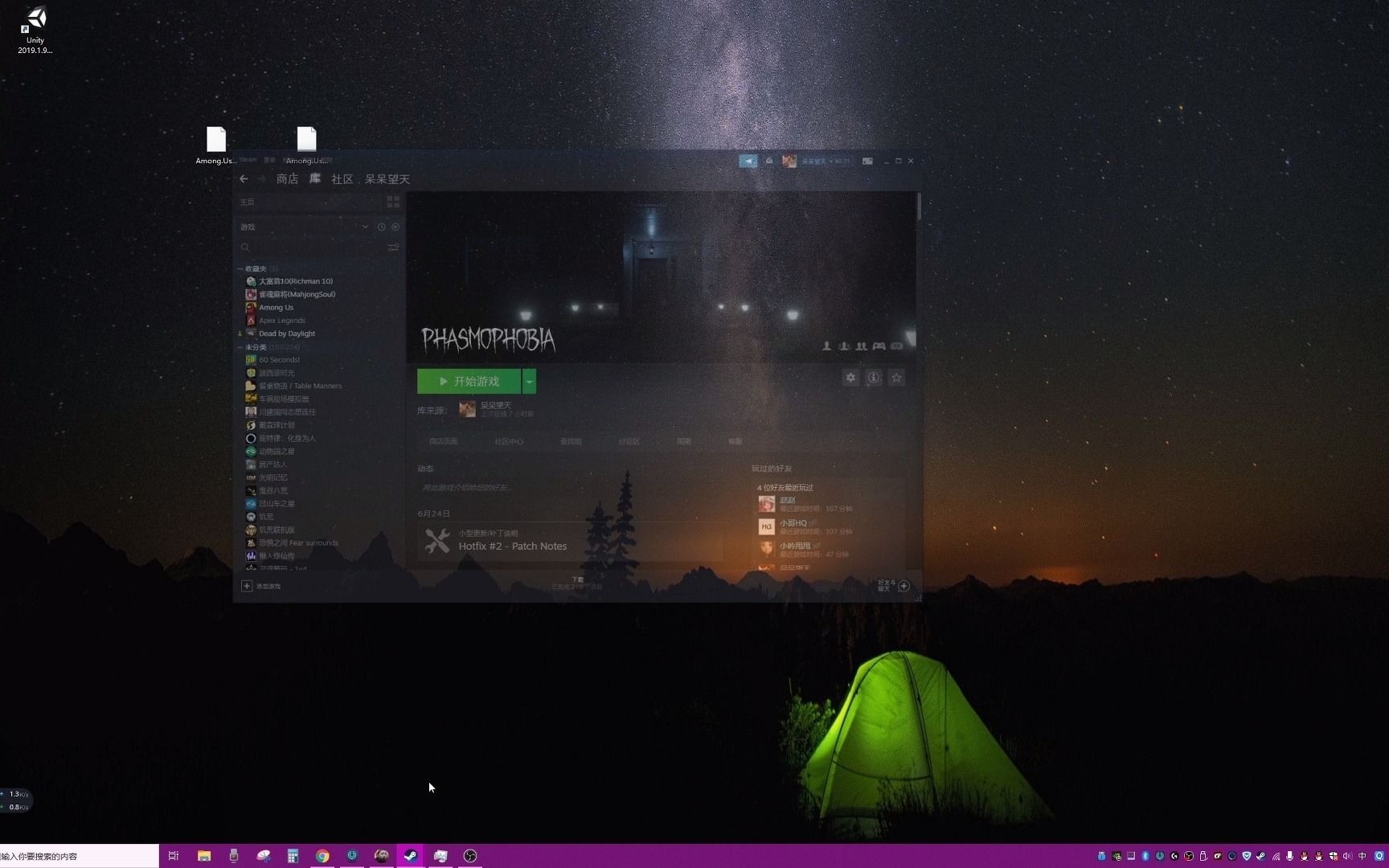Open the 商店页面 store page link
1389x868 pixels.
444,441
